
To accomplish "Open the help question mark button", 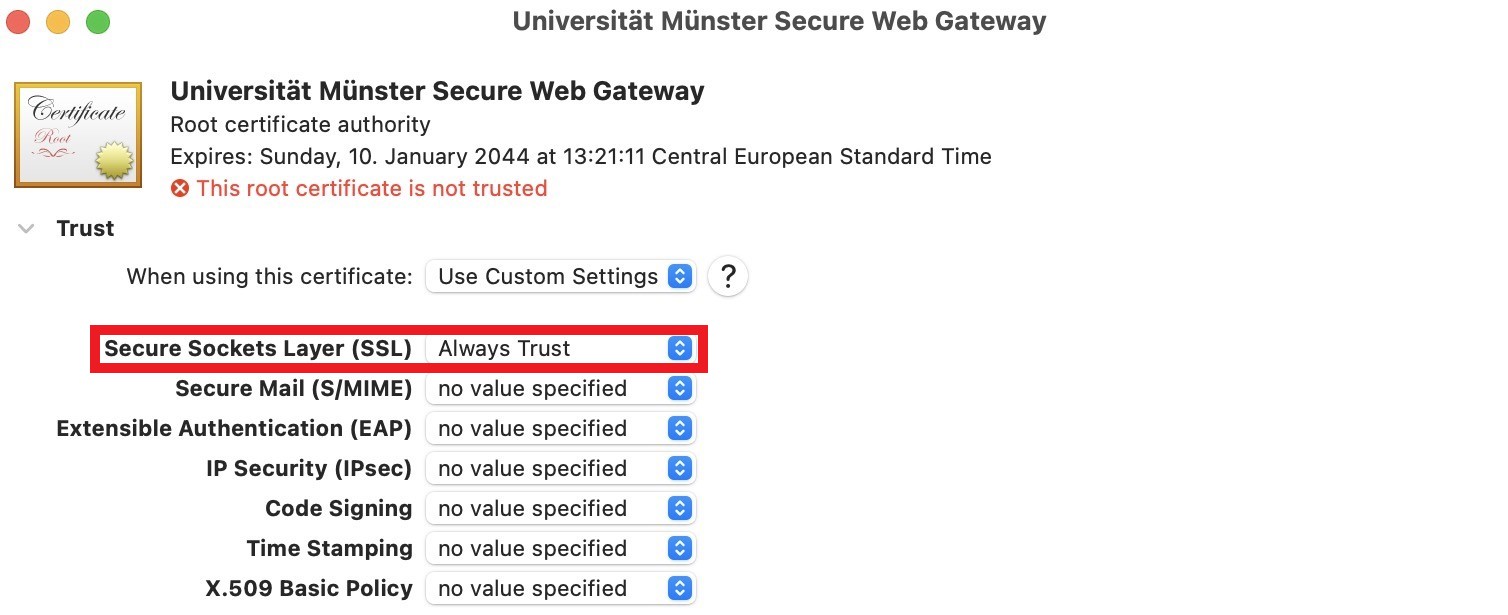I will (x=728, y=277).
